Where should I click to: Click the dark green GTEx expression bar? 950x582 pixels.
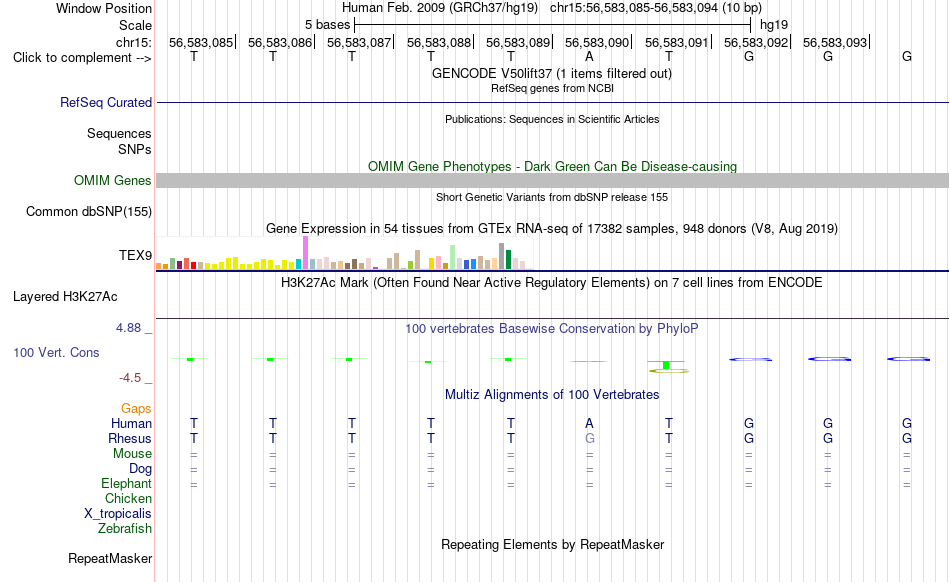509,259
